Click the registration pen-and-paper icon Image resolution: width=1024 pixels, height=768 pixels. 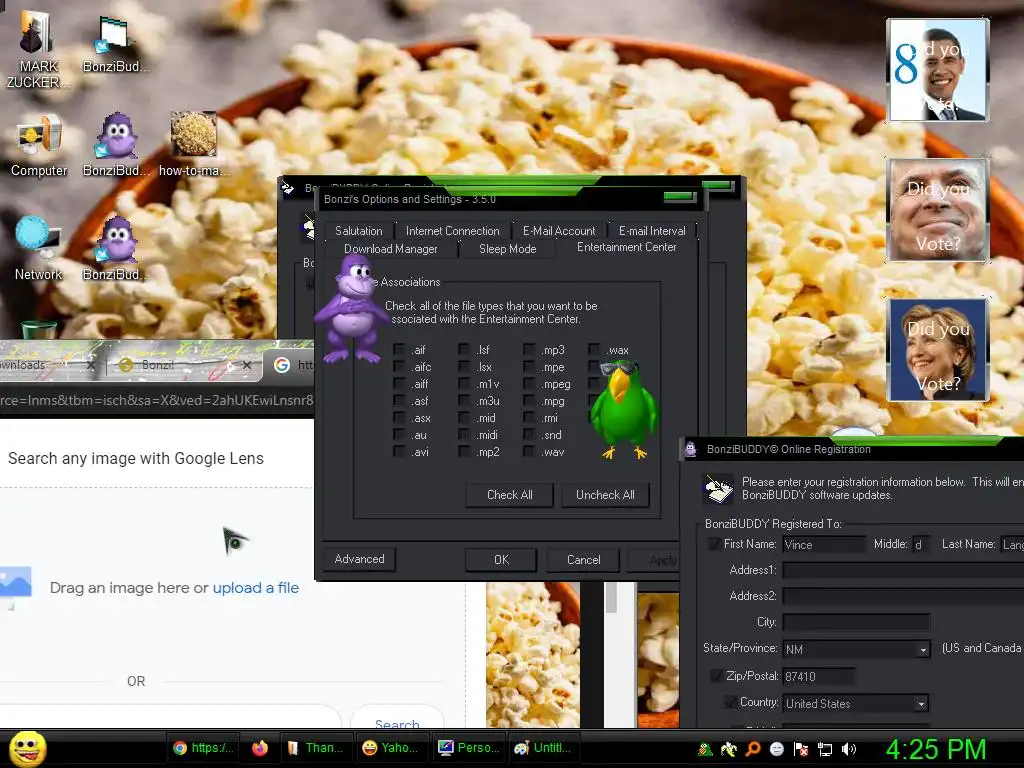[x=718, y=490]
